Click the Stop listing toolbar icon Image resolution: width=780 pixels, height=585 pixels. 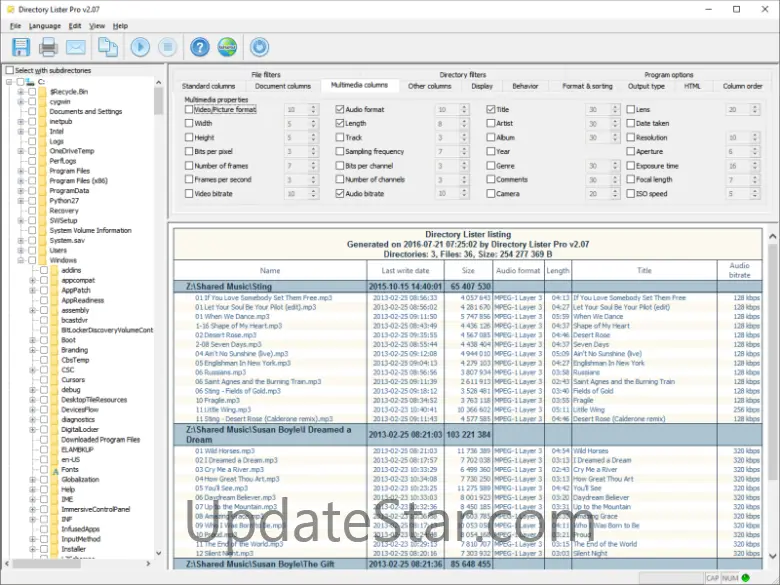click(168, 47)
